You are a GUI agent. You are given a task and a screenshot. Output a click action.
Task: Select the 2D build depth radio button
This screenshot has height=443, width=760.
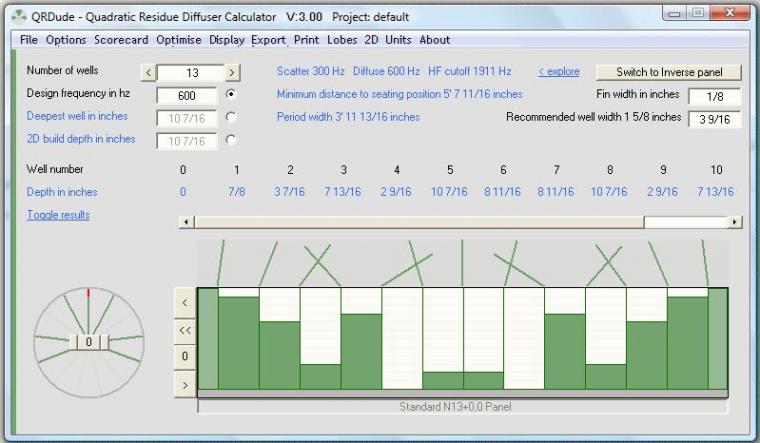(x=231, y=140)
